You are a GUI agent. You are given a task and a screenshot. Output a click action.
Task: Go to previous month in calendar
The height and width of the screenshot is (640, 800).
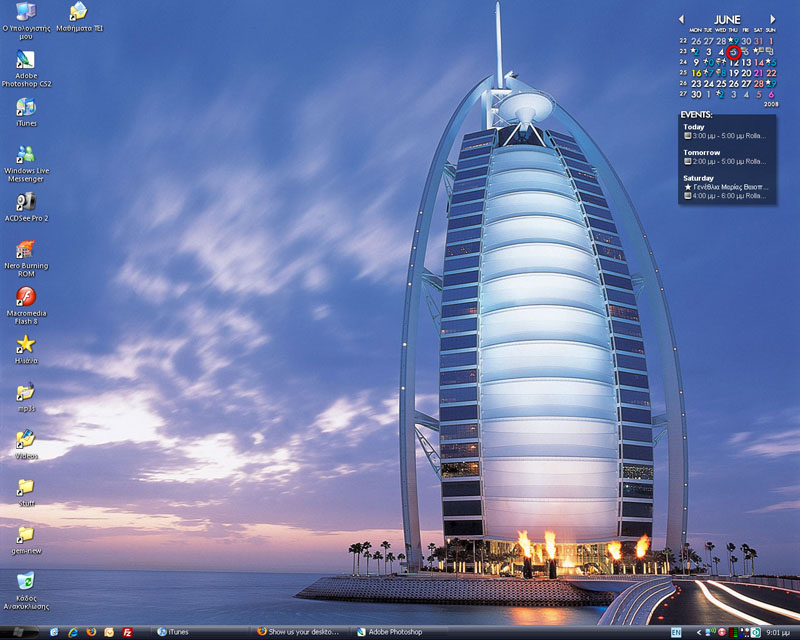681,19
